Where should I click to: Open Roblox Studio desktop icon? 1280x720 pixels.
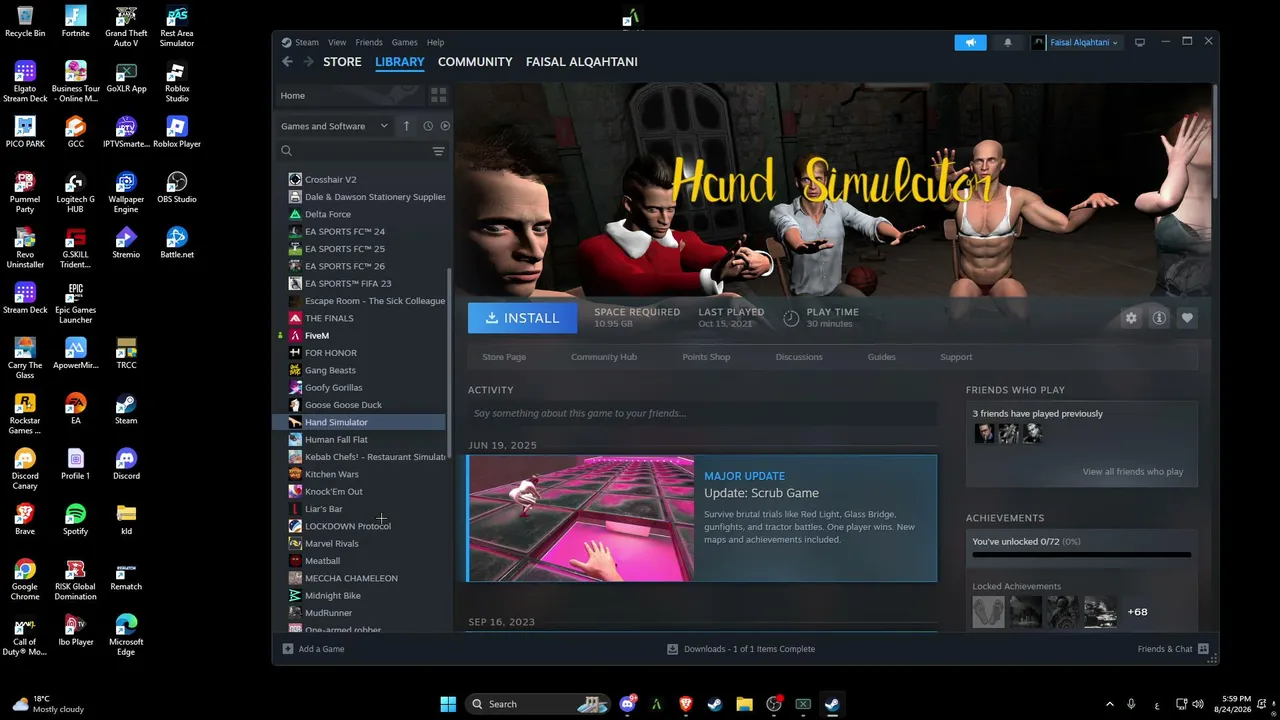coord(177,81)
